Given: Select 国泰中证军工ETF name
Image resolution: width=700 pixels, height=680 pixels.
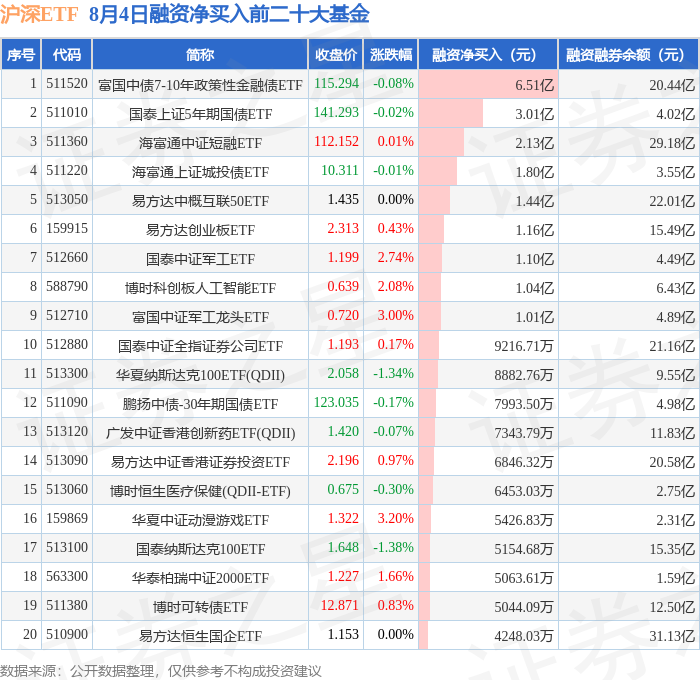Looking at the screenshot, I should tap(200, 259).
